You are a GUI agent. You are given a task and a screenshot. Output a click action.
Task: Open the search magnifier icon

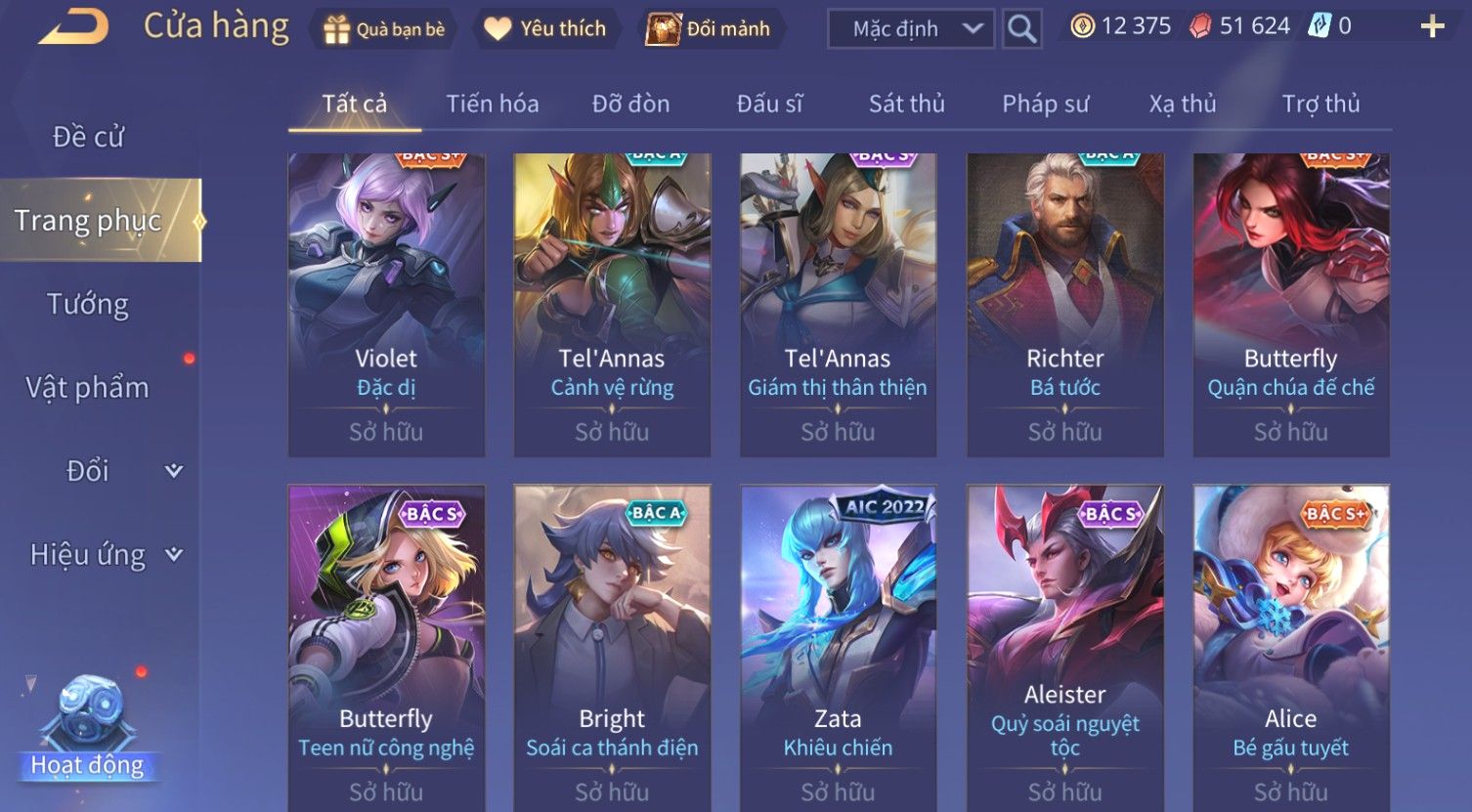click(1022, 28)
